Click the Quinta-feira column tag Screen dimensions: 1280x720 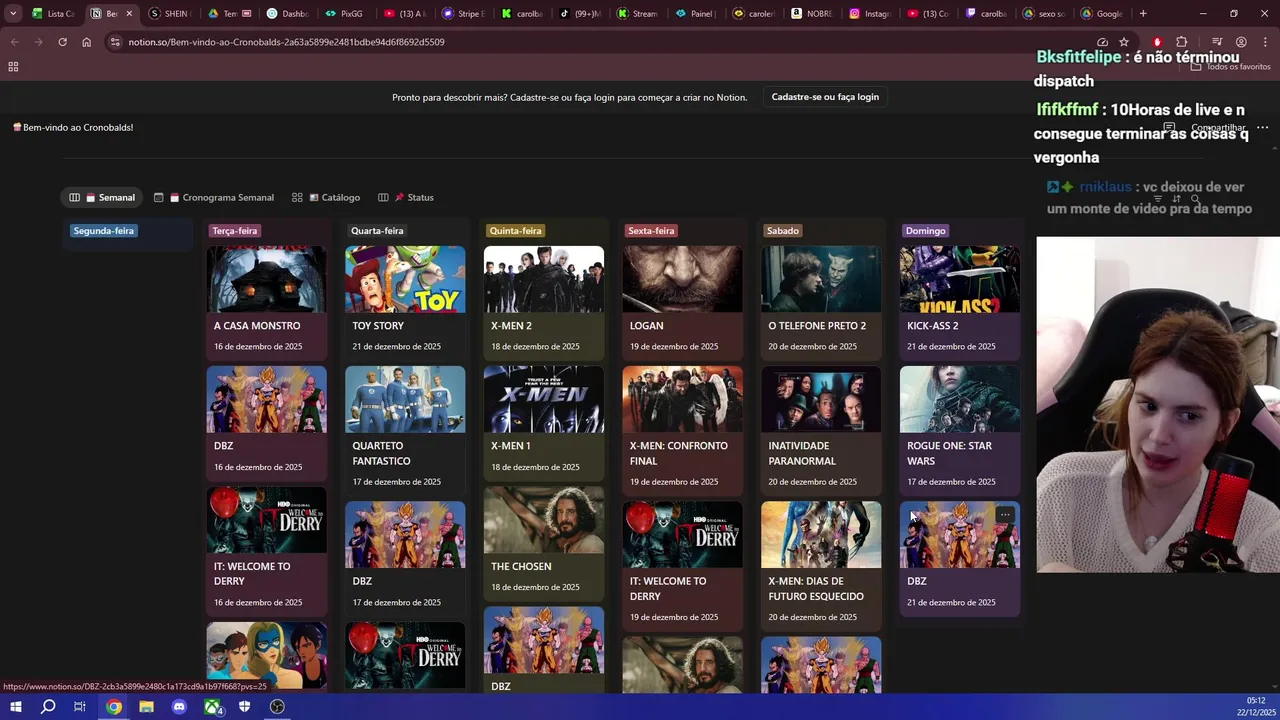coord(515,231)
